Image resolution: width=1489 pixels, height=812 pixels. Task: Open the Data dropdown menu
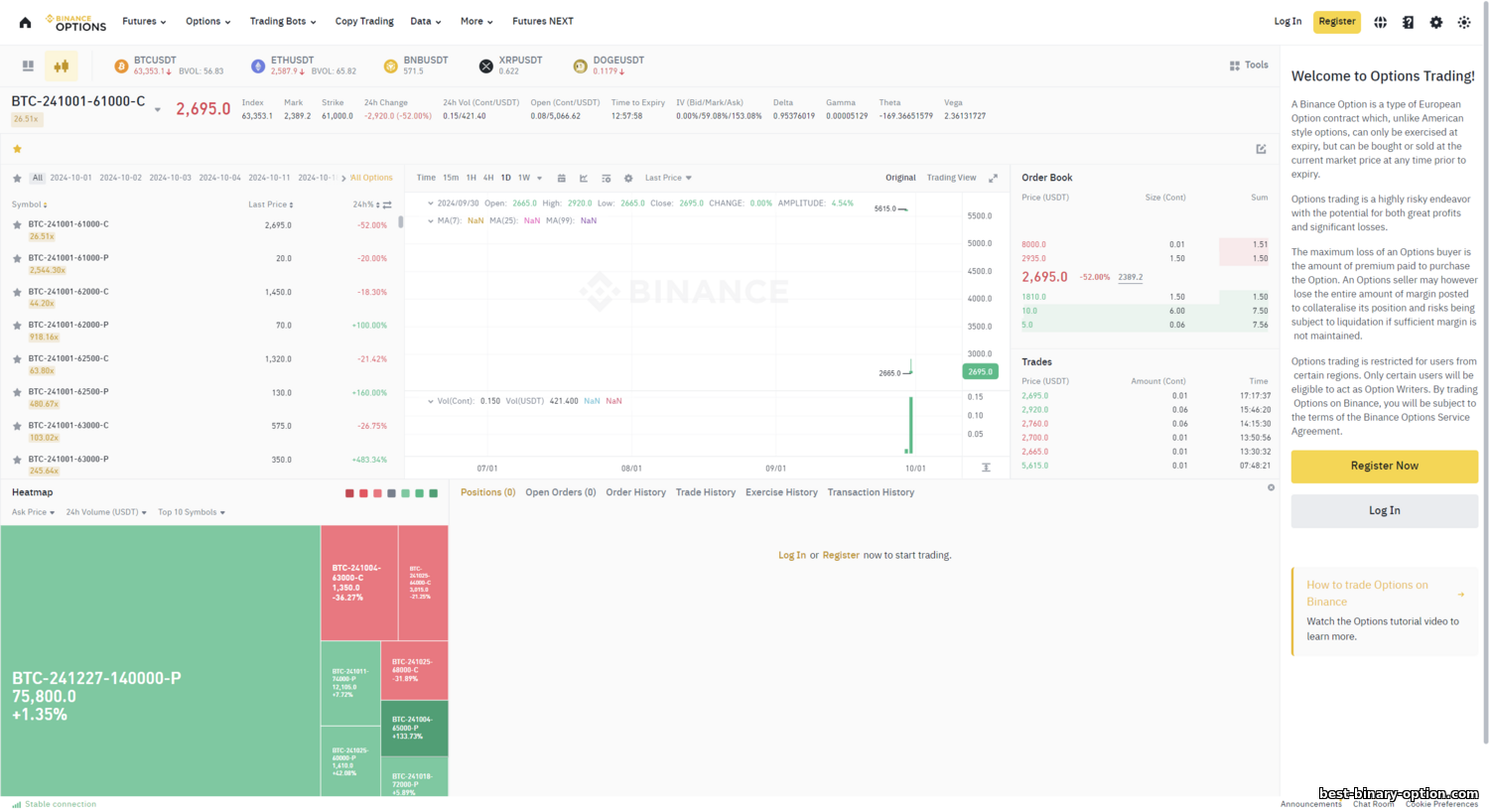click(426, 21)
